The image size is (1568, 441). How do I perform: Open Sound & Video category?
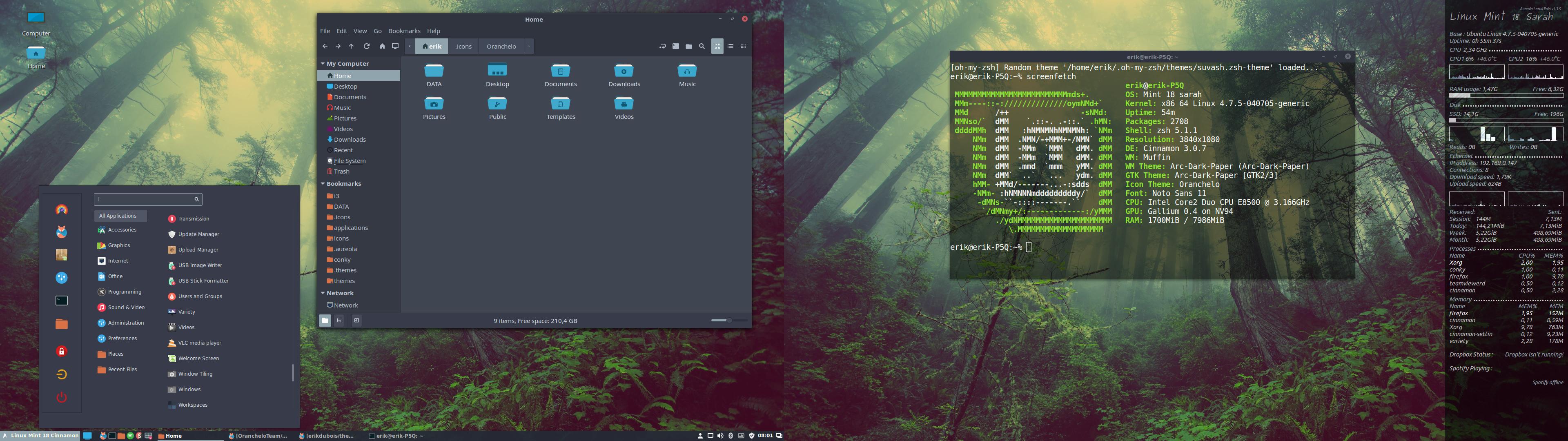(121, 307)
